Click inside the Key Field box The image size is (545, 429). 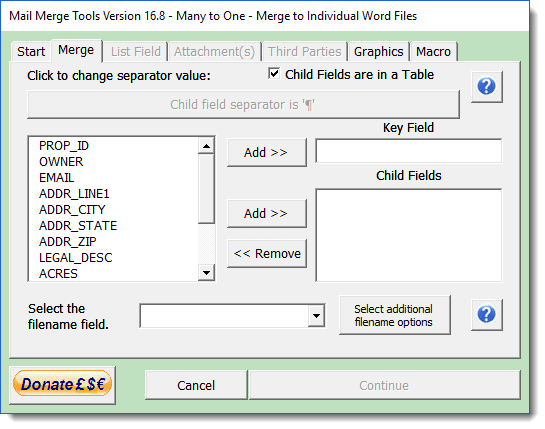(x=408, y=151)
